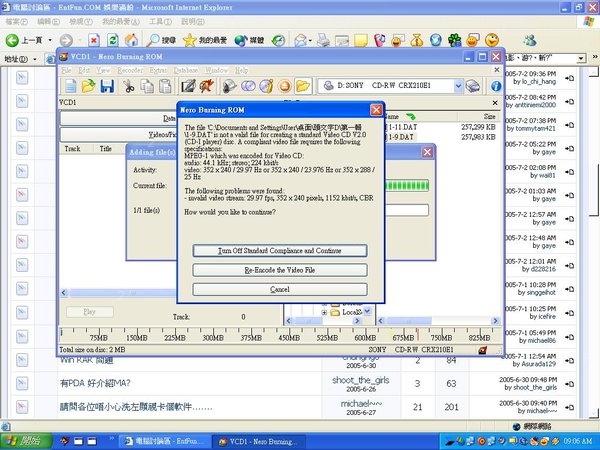Open the recorder dropdown SONY CD-RW CRX210E1

pyautogui.click(x=458, y=86)
